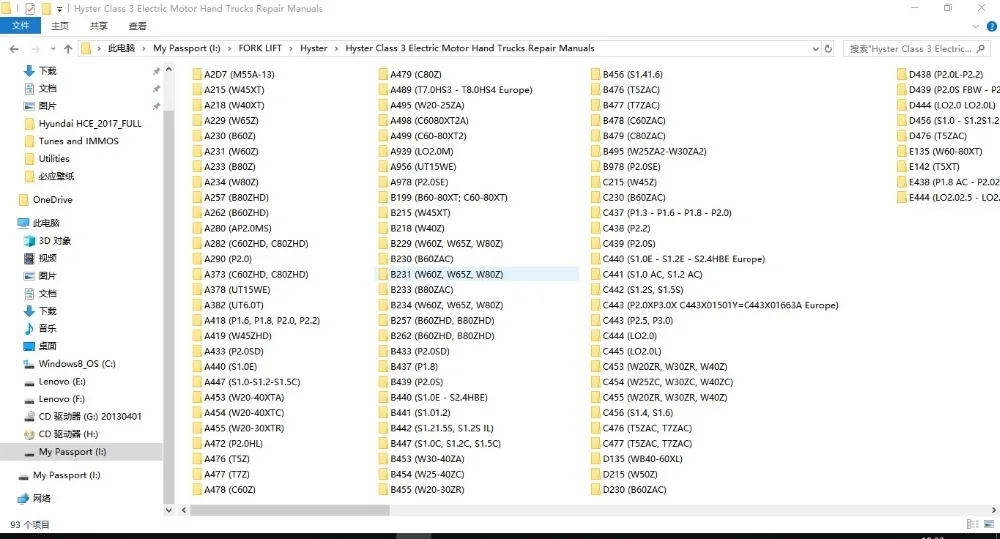Select folder A2D7 (M55A-13)
The width and height of the screenshot is (1000, 539).
pos(233,75)
